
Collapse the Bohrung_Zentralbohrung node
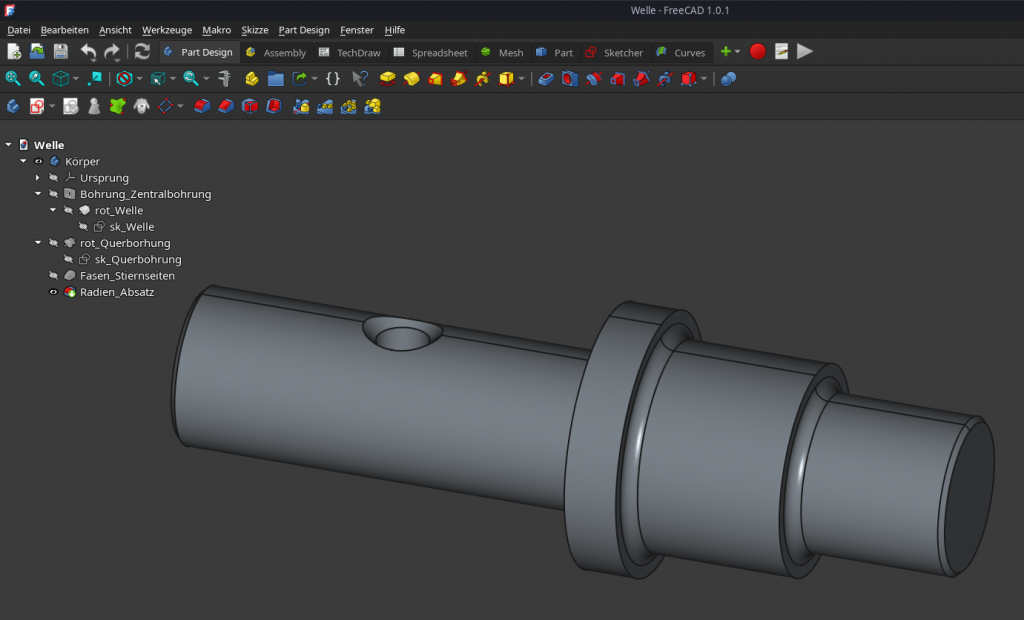click(38, 194)
